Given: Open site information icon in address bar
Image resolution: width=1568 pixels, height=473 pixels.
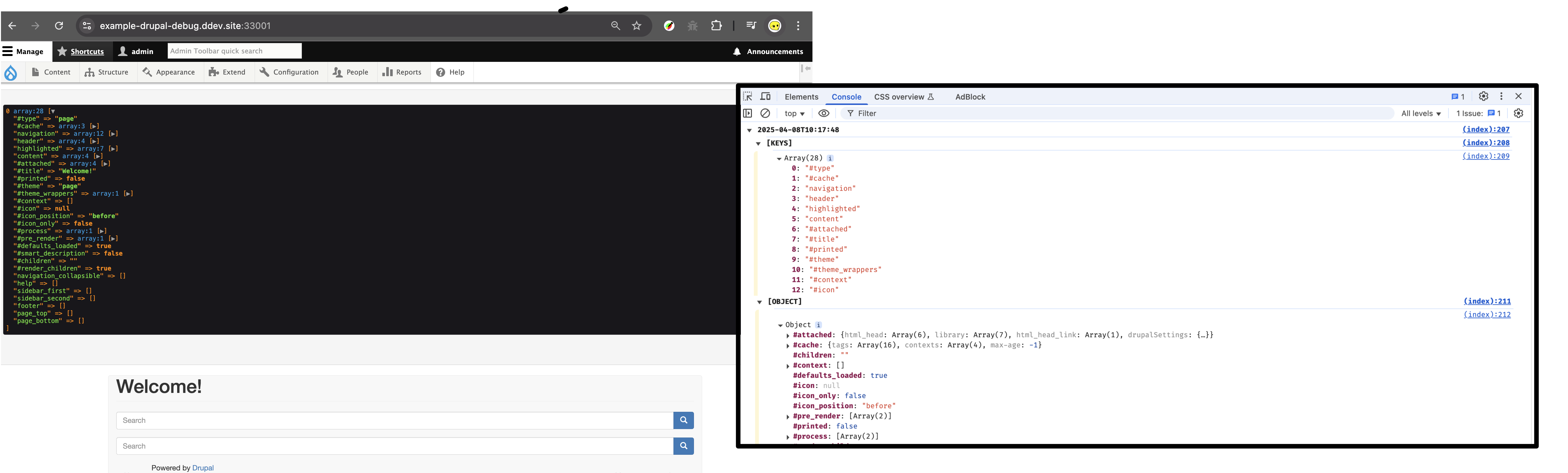Looking at the screenshot, I should (x=87, y=26).
